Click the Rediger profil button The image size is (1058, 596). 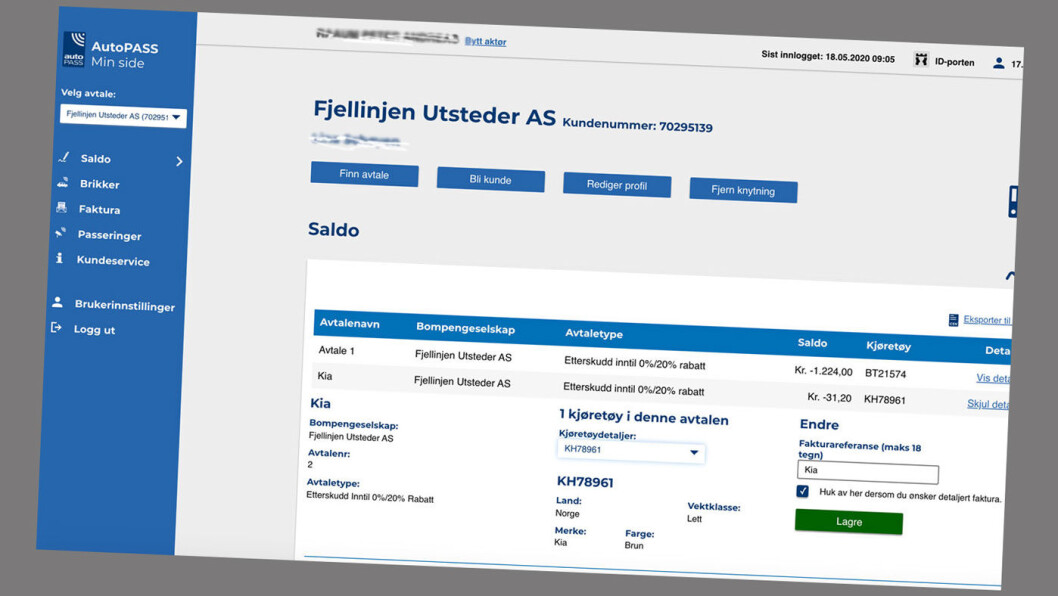[617, 185]
